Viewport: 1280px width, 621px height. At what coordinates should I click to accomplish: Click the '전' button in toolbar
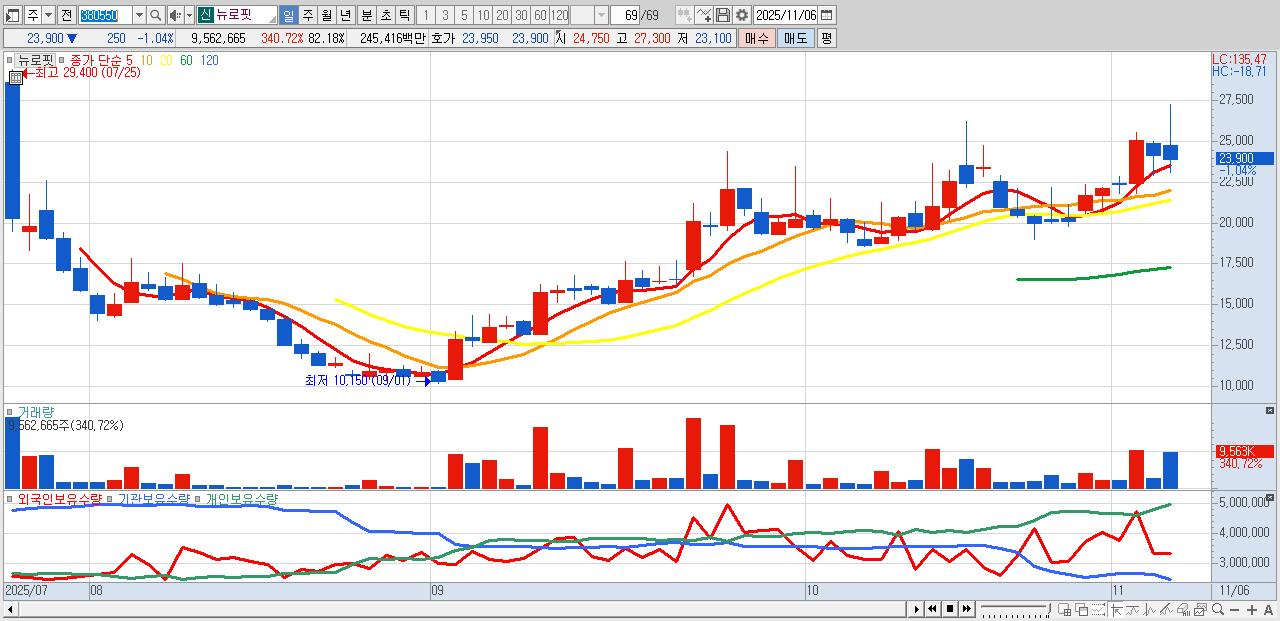tap(66, 15)
